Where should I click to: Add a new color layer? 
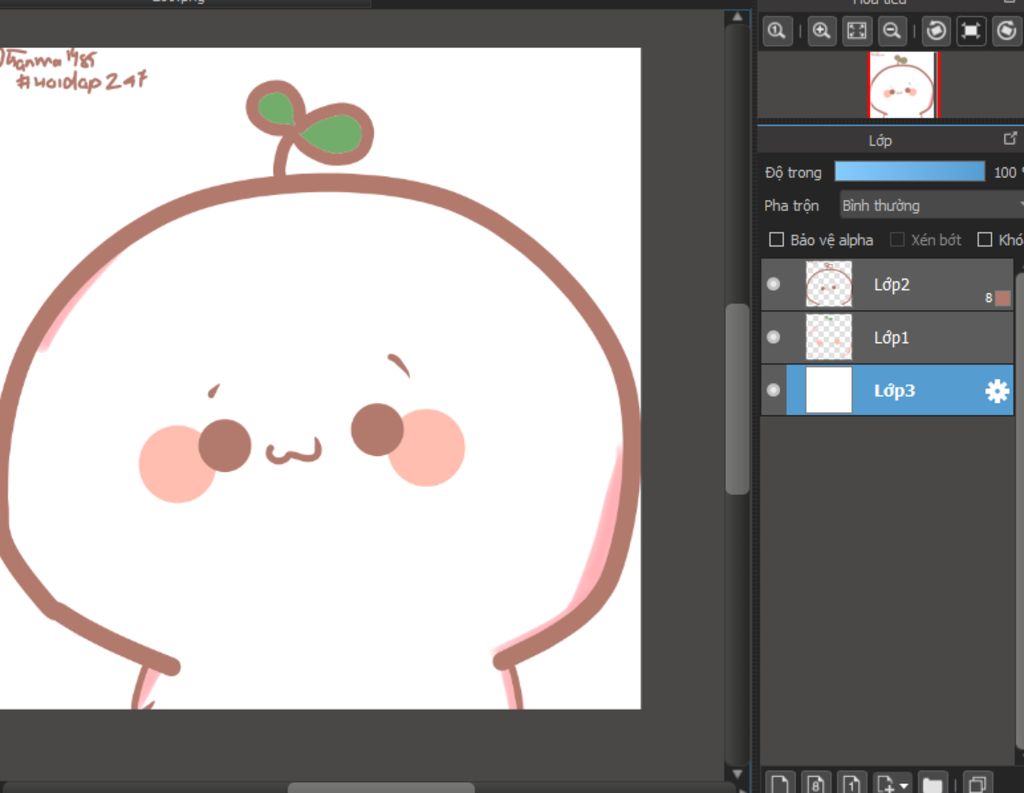pyautogui.click(x=779, y=783)
